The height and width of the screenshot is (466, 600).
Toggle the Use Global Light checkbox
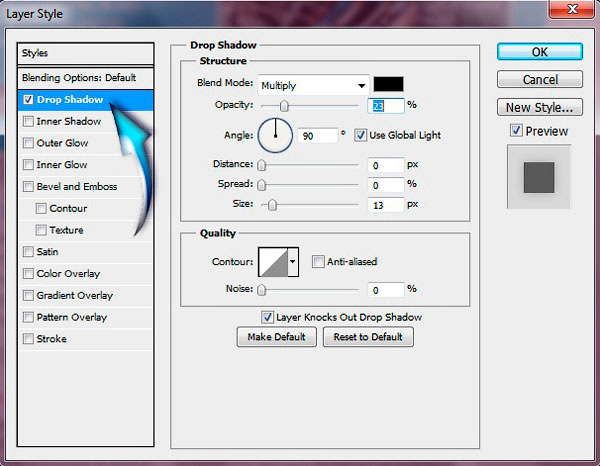(360, 135)
